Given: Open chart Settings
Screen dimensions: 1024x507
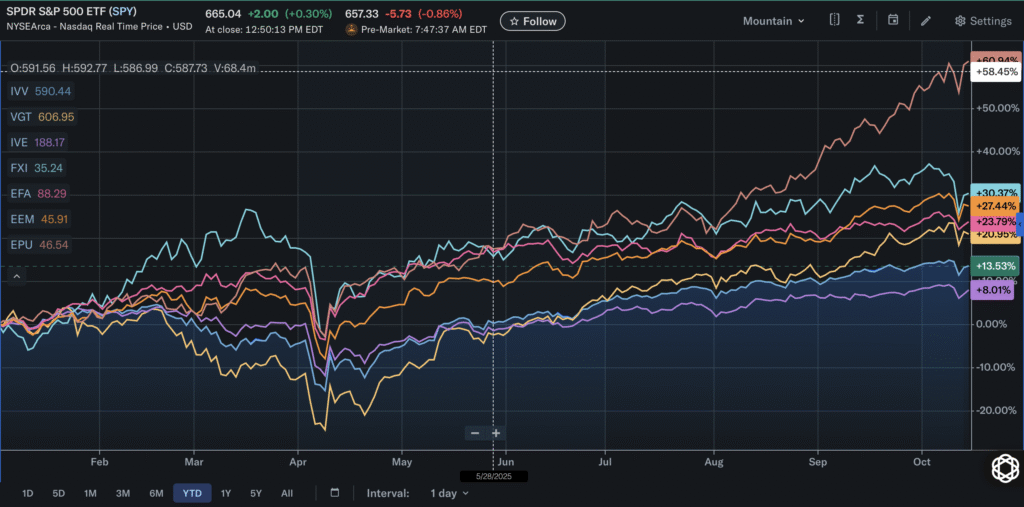Looking at the screenshot, I should click(983, 21).
